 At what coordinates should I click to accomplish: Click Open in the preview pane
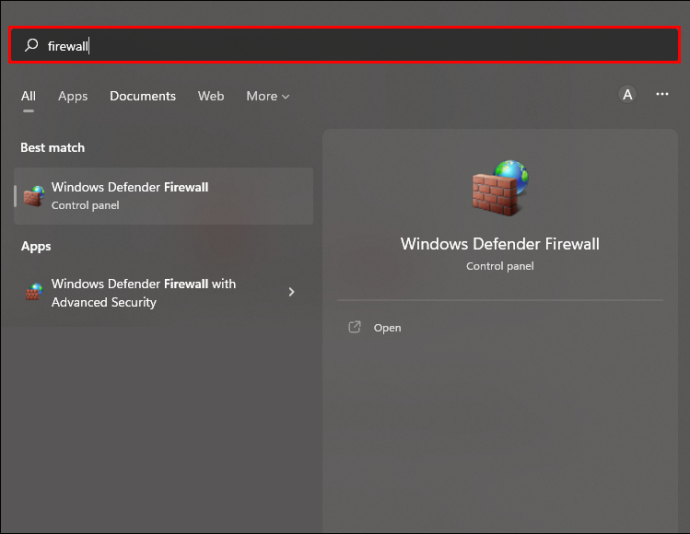point(387,328)
